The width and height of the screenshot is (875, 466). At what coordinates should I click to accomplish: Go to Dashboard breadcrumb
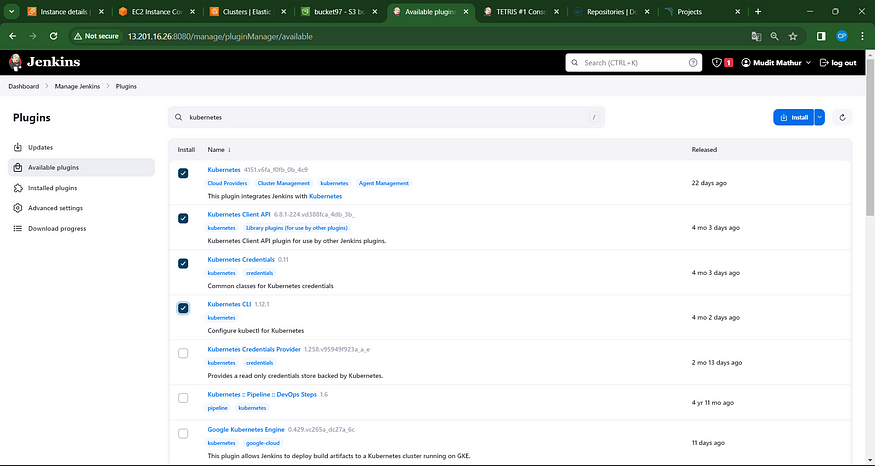click(x=23, y=87)
